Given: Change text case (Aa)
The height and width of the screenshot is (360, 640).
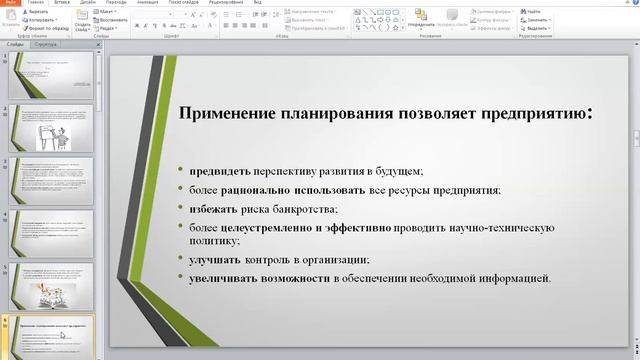Looking at the screenshot, I should pyautogui.click(x=195, y=26).
